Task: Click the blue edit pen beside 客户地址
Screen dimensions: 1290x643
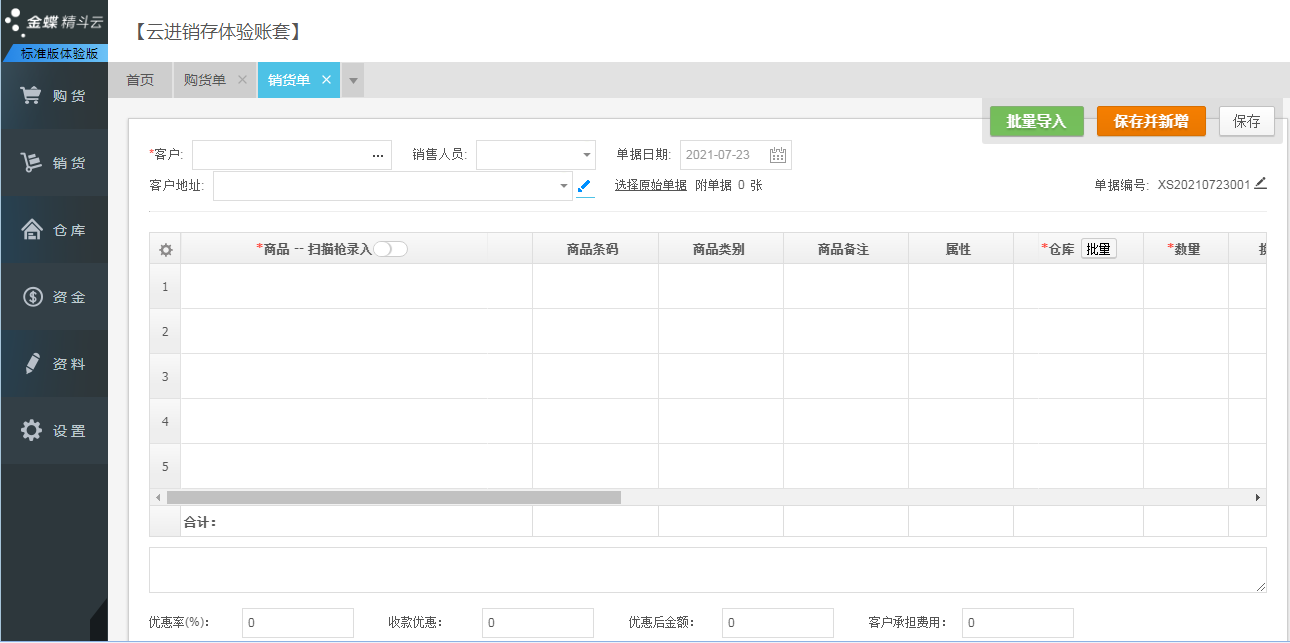Action: pyautogui.click(x=585, y=186)
